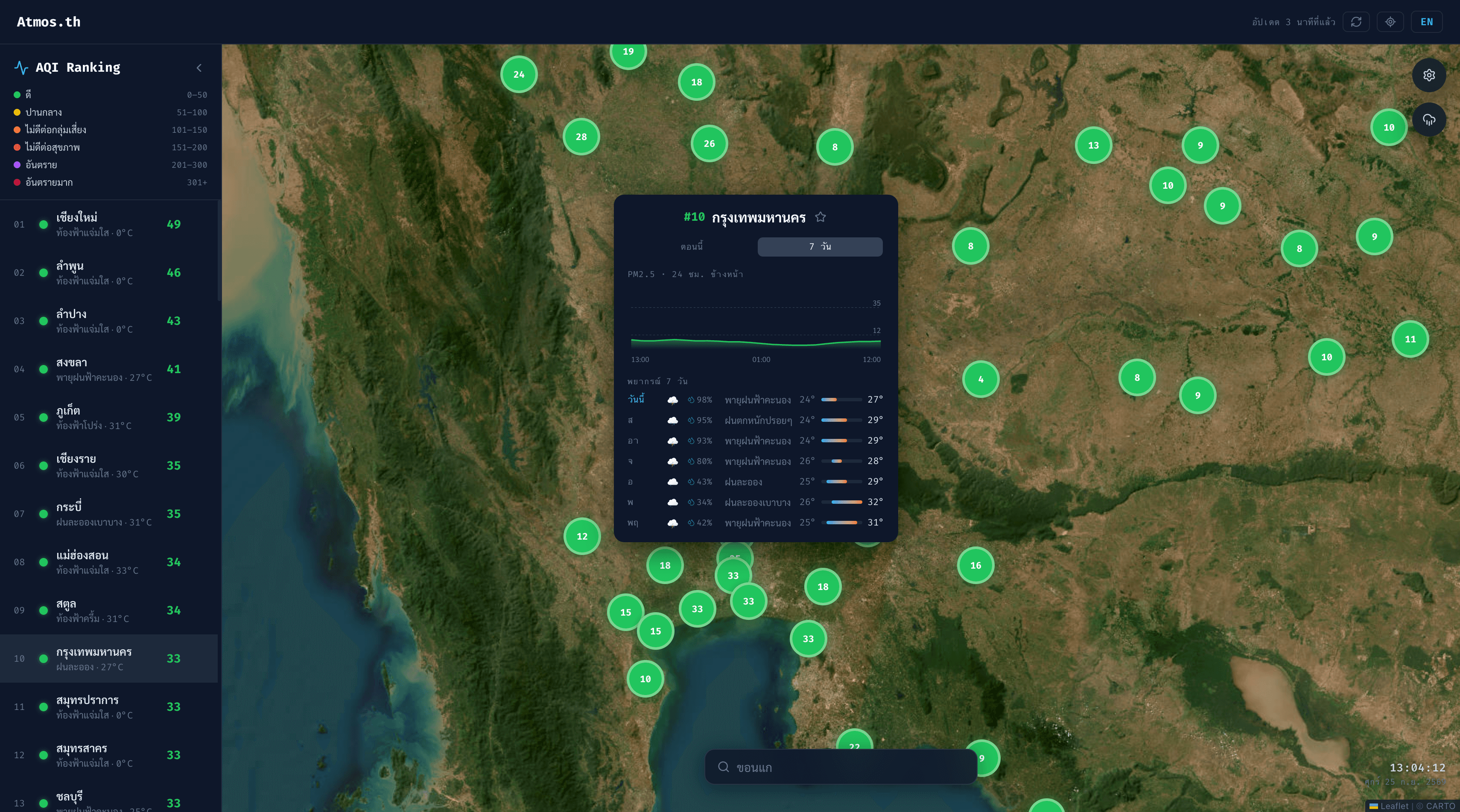Click the search magnifier icon
The width and height of the screenshot is (1460, 812).
tap(723, 767)
